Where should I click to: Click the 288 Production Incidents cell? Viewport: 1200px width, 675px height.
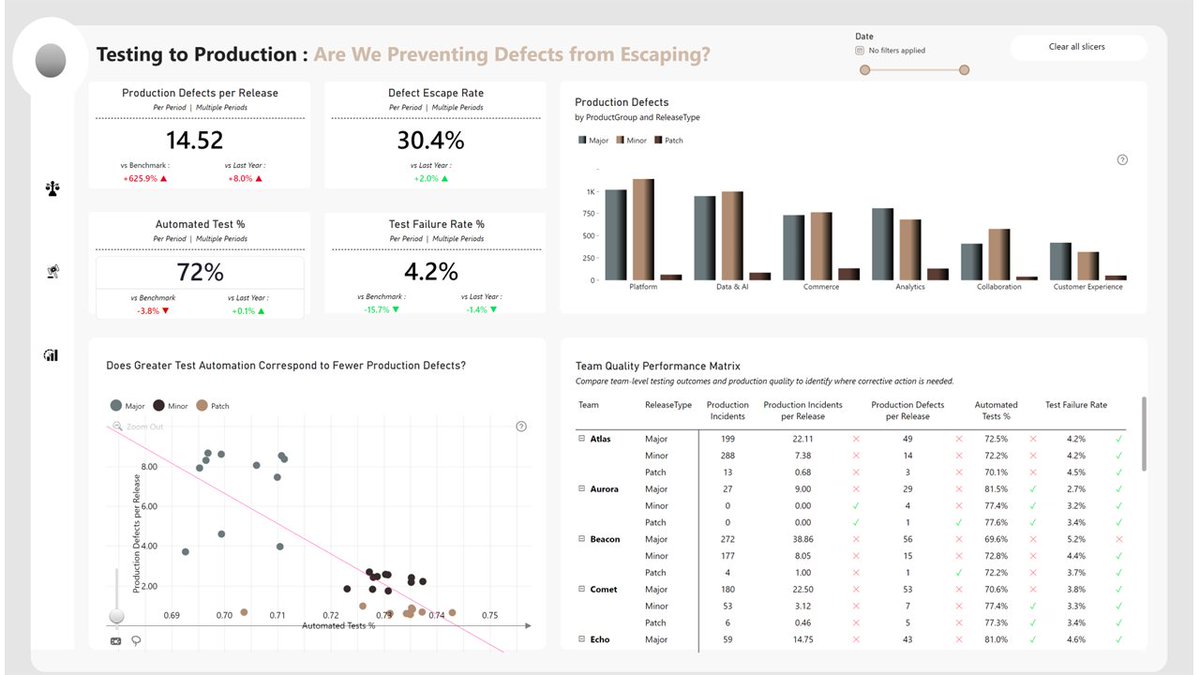pos(727,456)
